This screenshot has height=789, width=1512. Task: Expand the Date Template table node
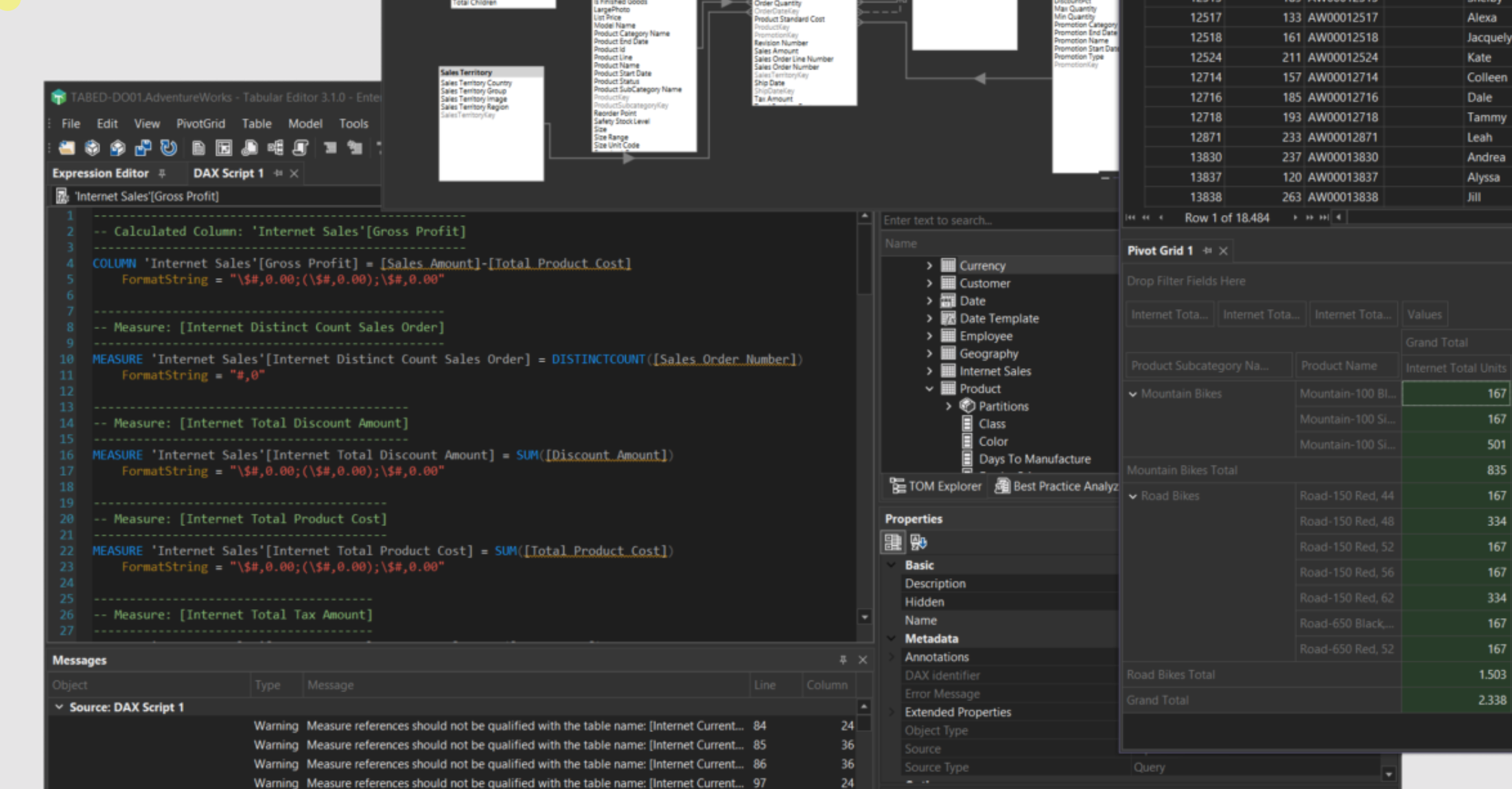(929, 319)
